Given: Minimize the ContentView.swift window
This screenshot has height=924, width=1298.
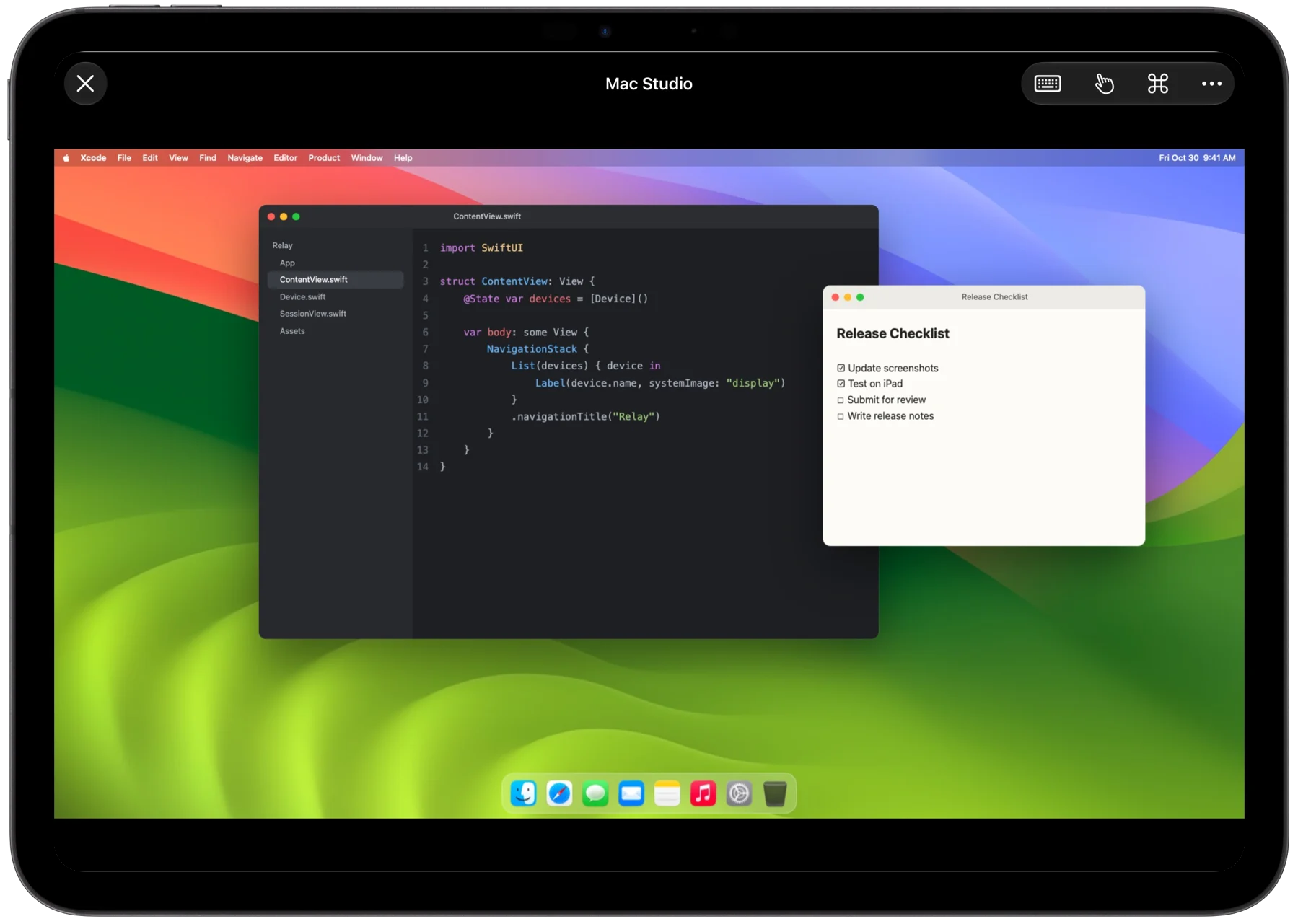Looking at the screenshot, I should pos(284,217).
